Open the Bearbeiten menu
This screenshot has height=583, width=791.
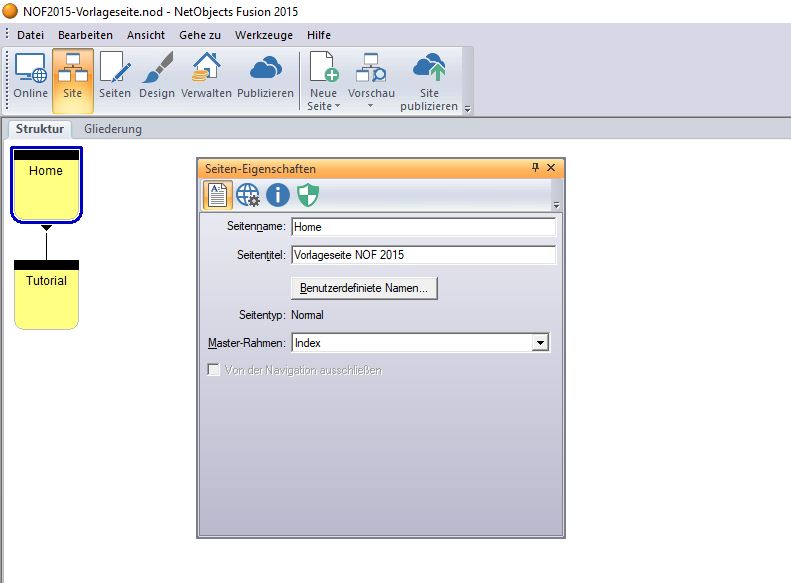pos(85,35)
